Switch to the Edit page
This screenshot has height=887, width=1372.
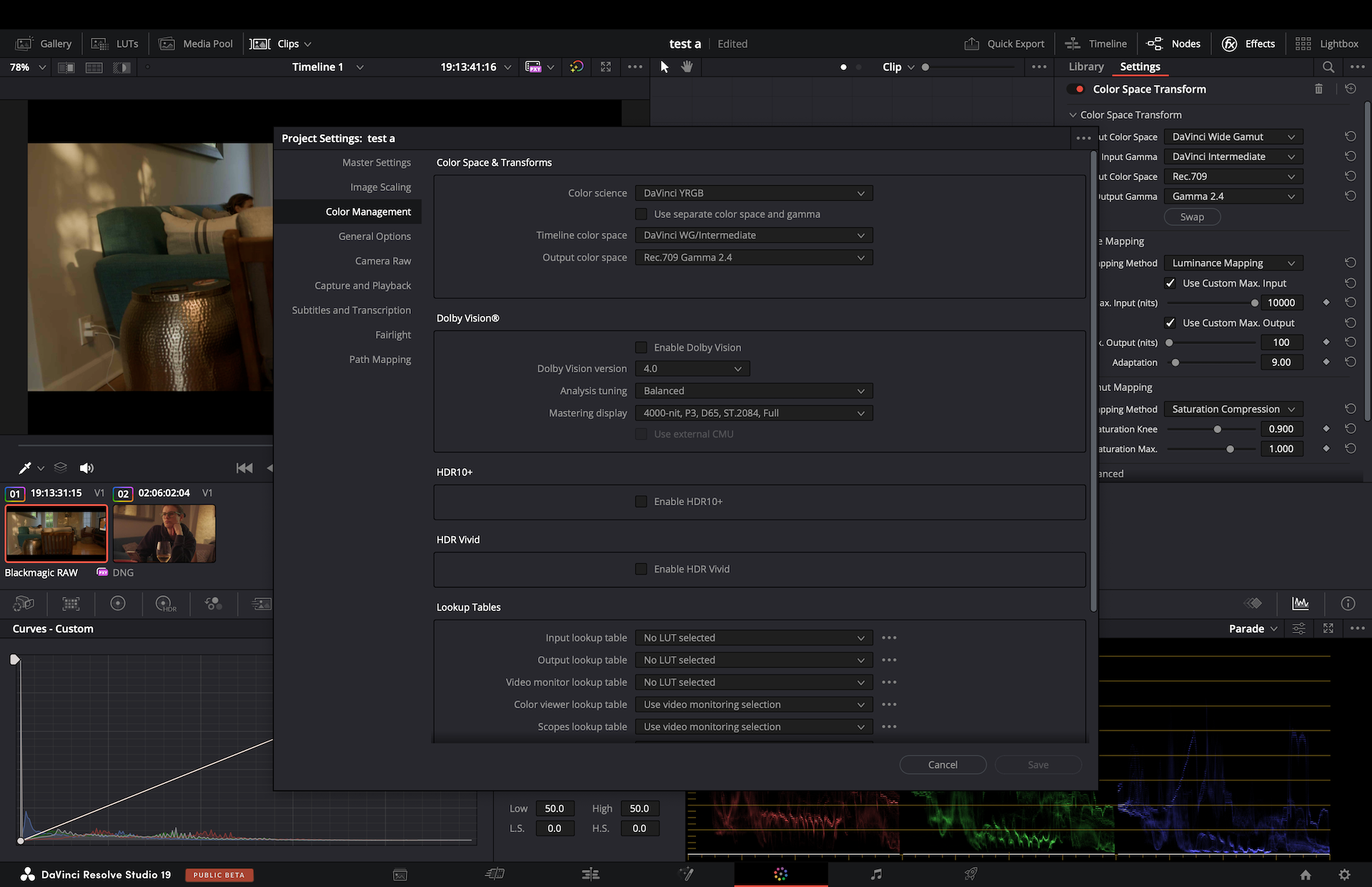pyautogui.click(x=590, y=874)
